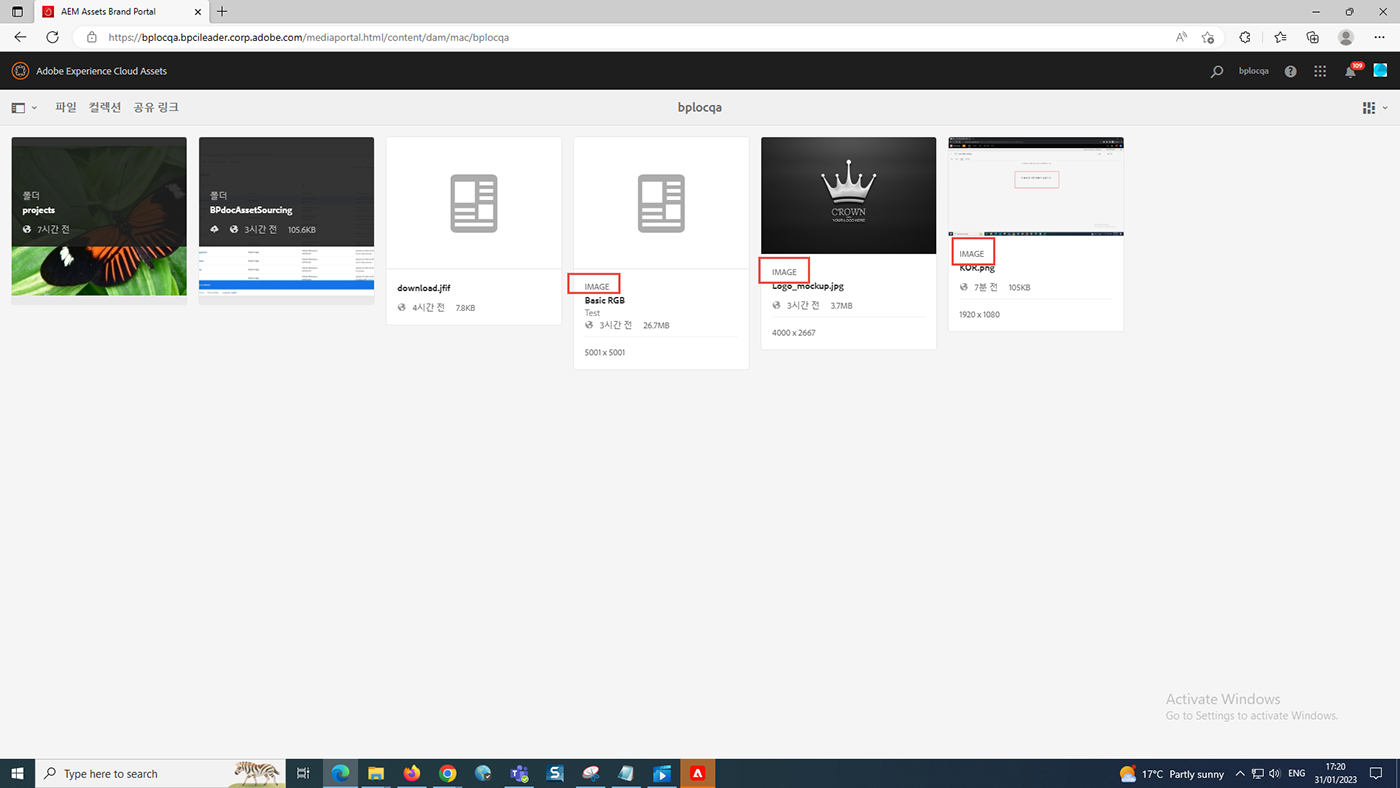Screen dimensions: 1400x788
Task: Click the bplocqa tenant name in header
Action: pyautogui.click(x=1253, y=71)
